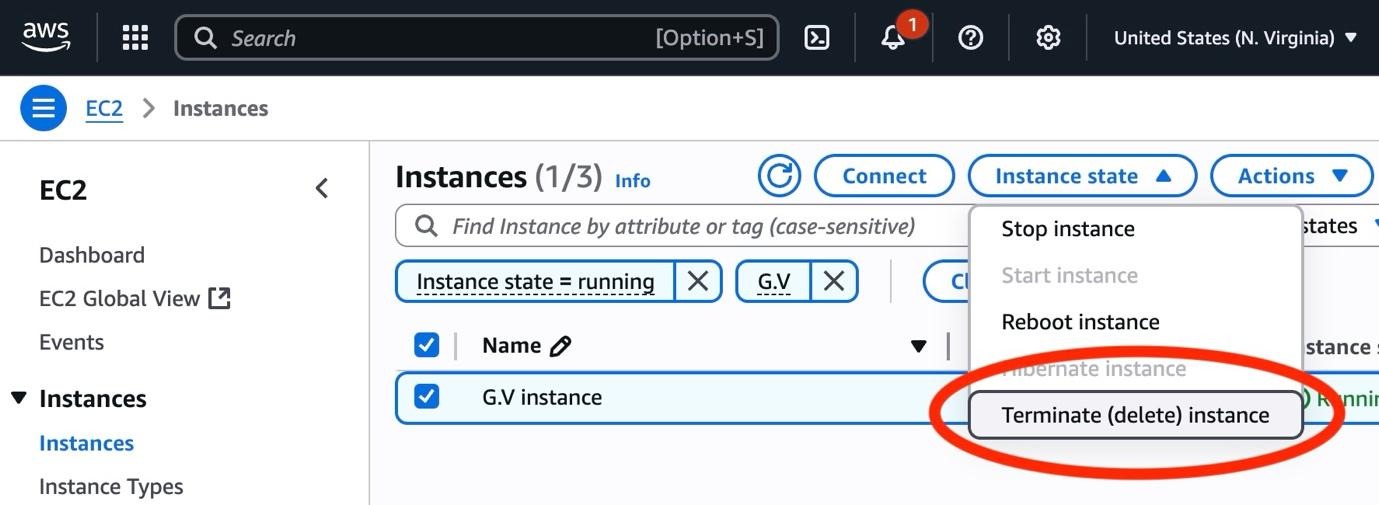Image resolution: width=1379 pixels, height=505 pixels.
Task: Expand the Actions dropdown
Action: click(1291, 176)
